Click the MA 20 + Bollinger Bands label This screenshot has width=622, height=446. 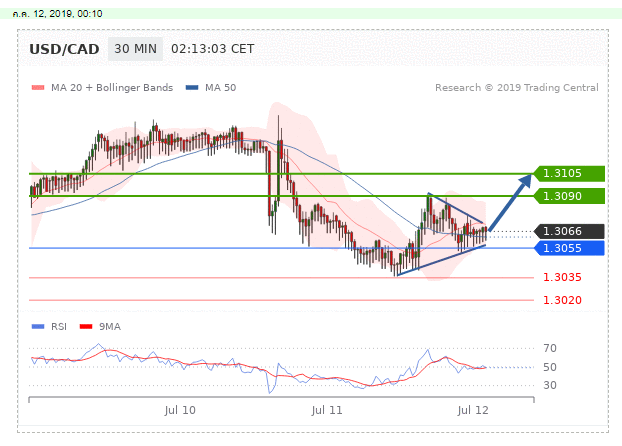[x=112, y=88]
